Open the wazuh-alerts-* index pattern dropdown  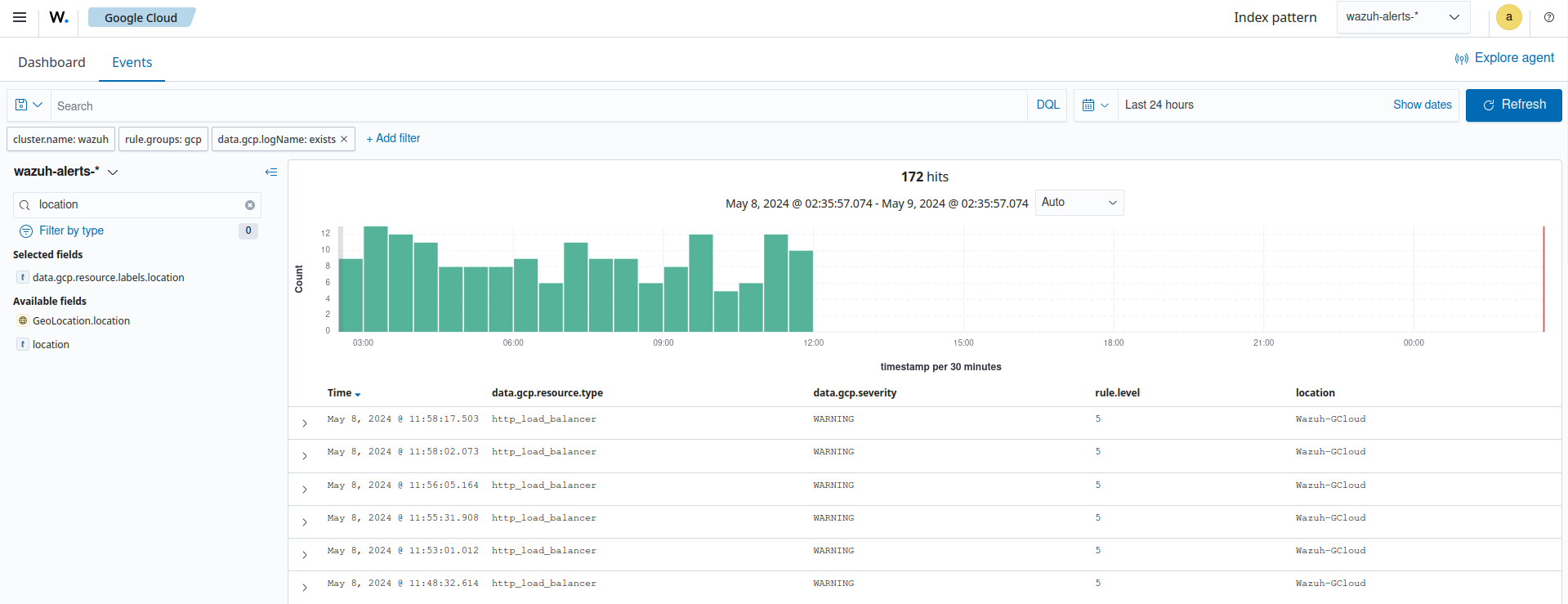coord(1402,17)
